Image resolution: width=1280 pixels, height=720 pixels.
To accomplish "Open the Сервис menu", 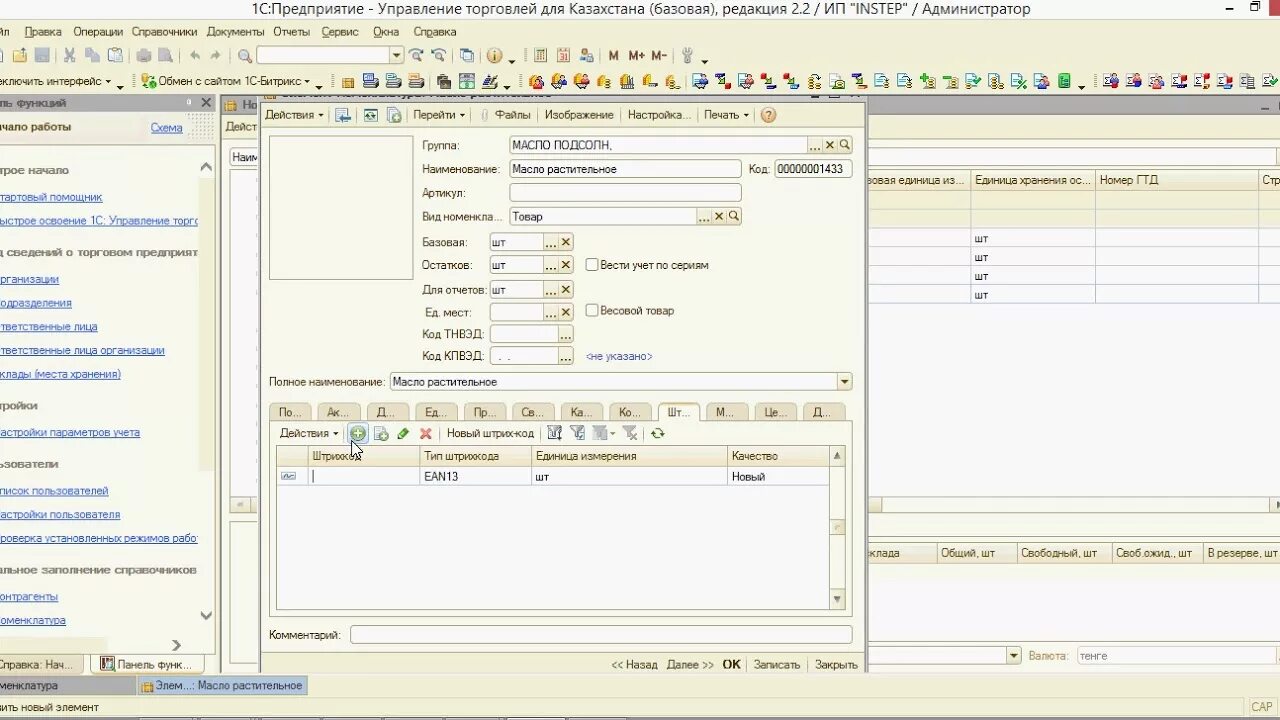I will click(x=340, y=32).
